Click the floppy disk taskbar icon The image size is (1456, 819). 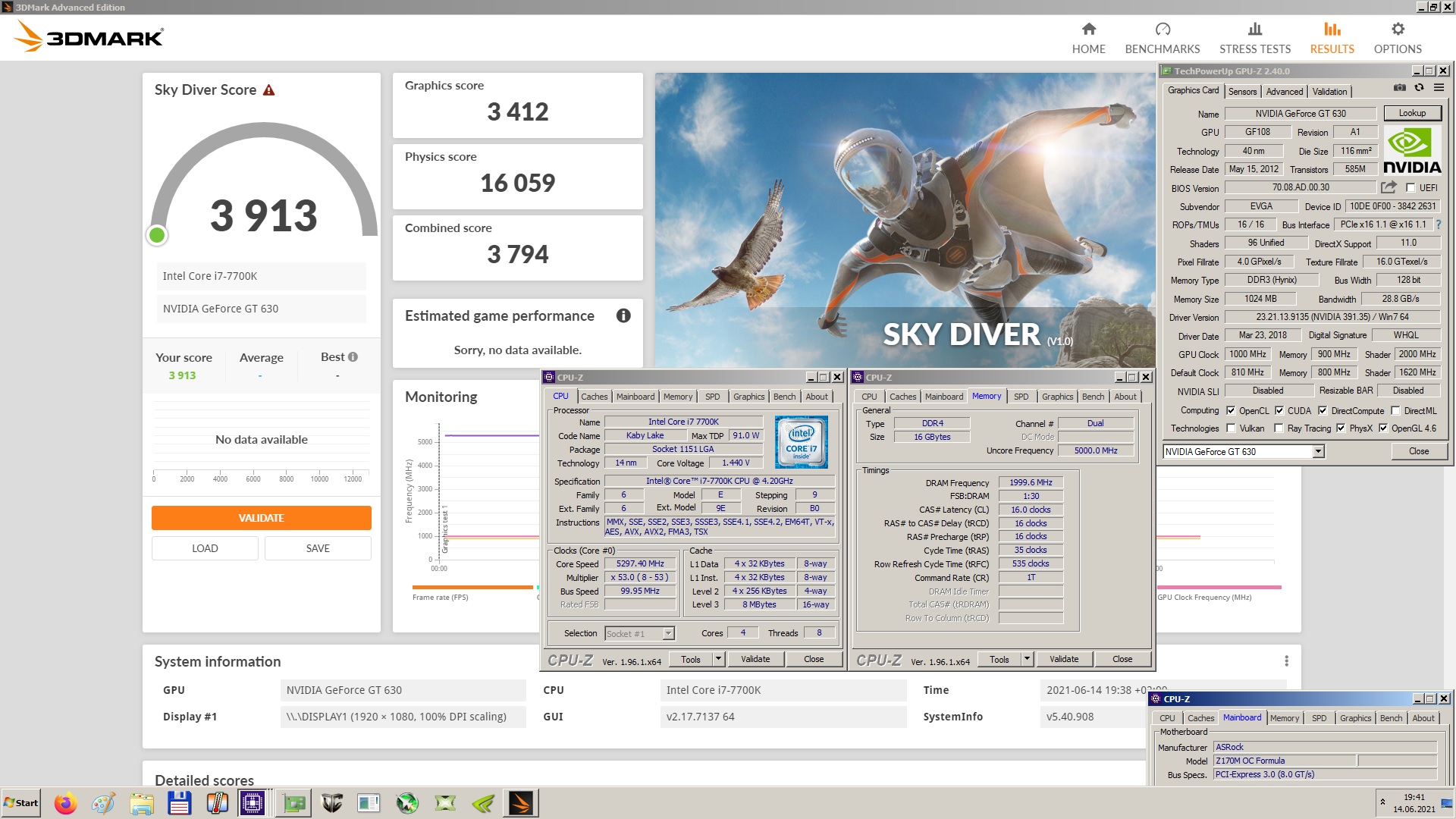[x=179, y=803]
